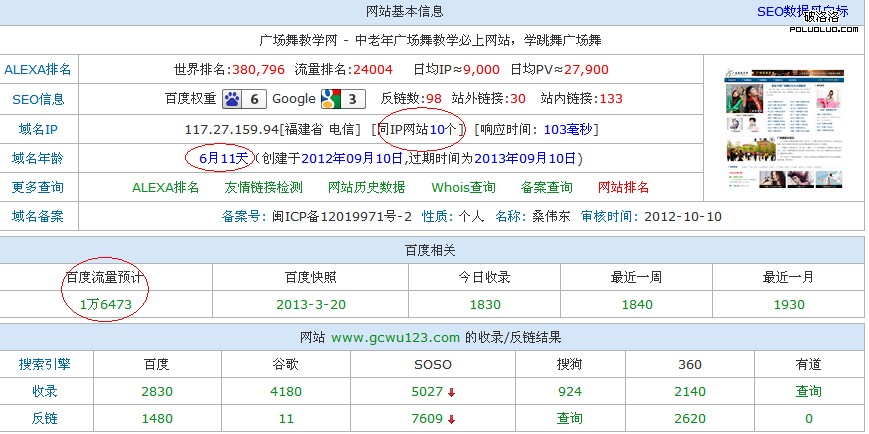
Task: Open the Whois查询 link
Action: point(463,187)
